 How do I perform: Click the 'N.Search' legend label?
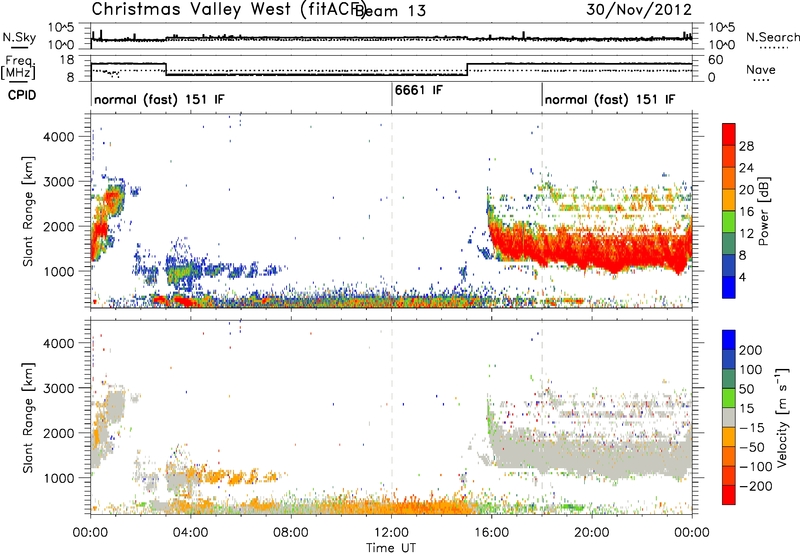pos(773,37)
